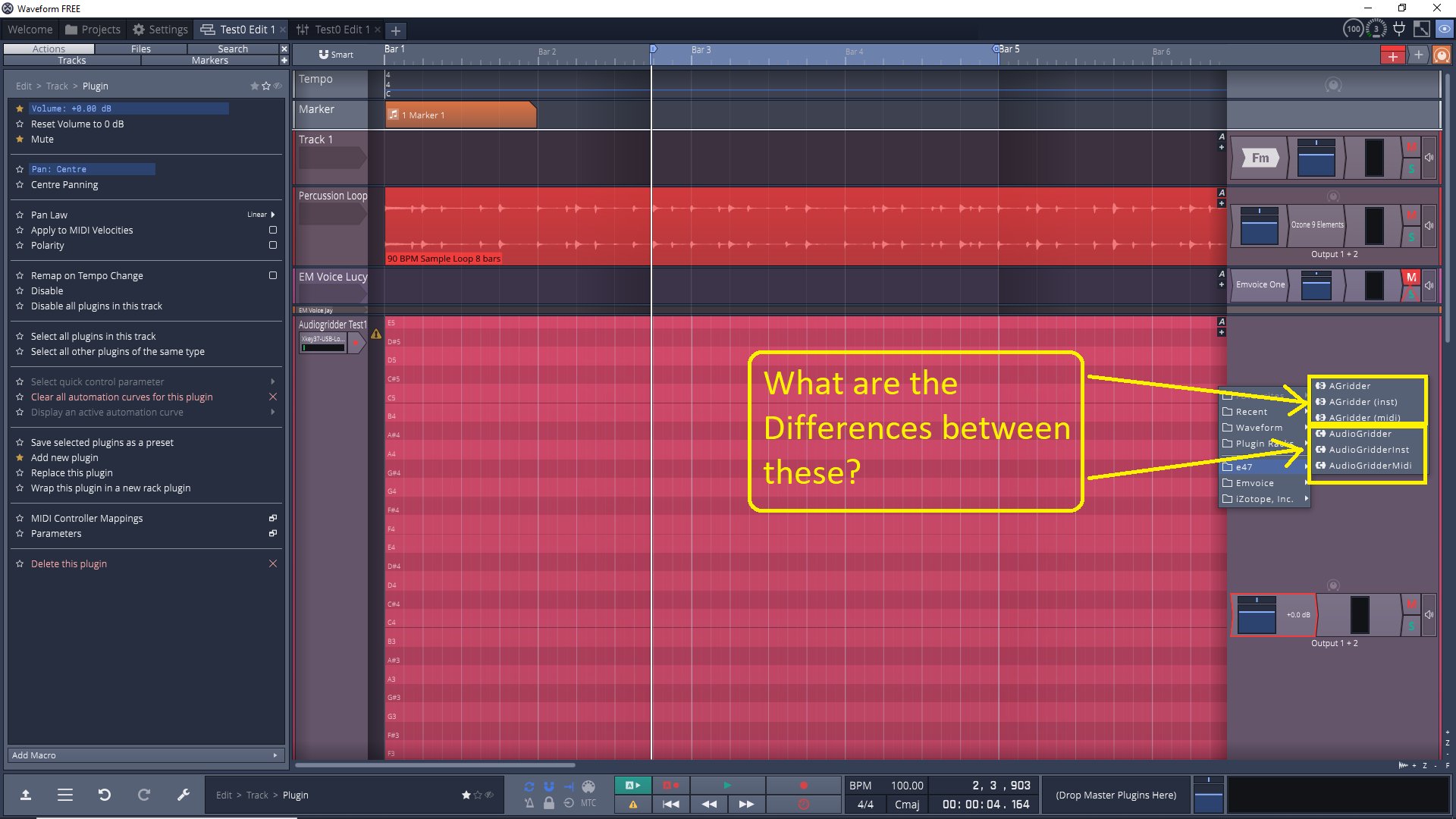Open the Waveform settings wrench icon
This screenshot has height=819, width=1456.
pos(183,795)
